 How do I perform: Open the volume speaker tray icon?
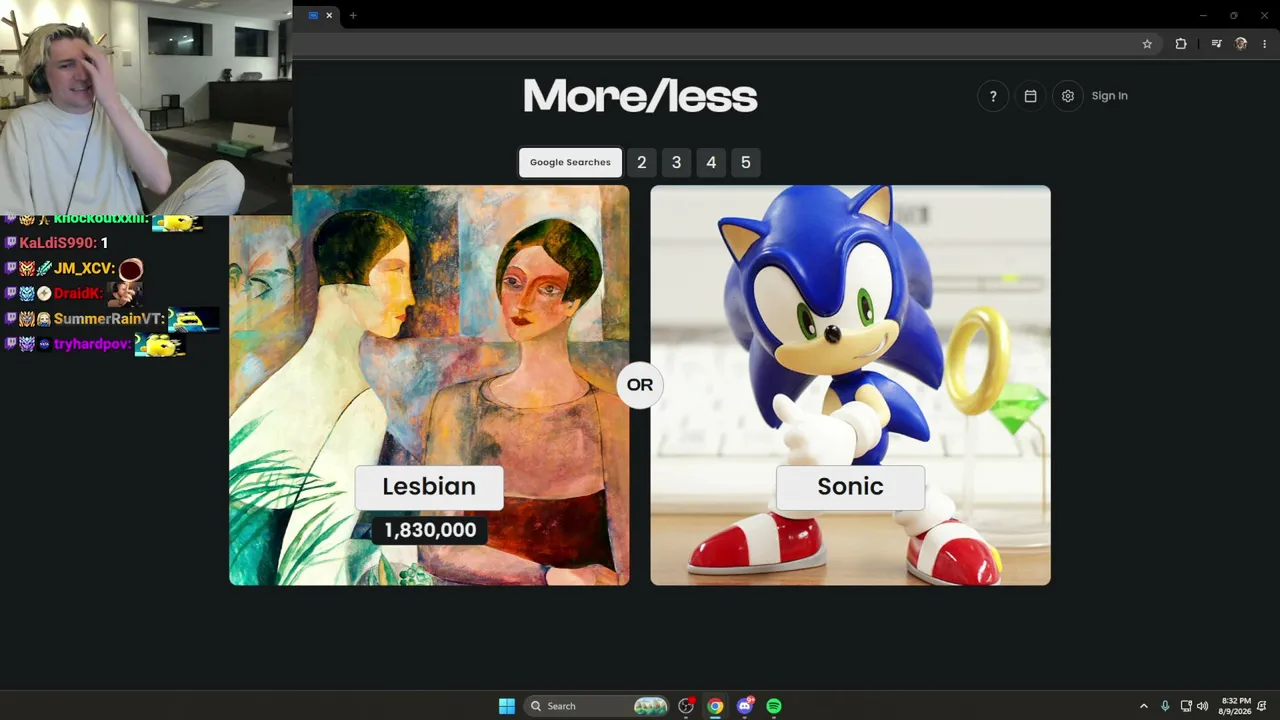1202,706
